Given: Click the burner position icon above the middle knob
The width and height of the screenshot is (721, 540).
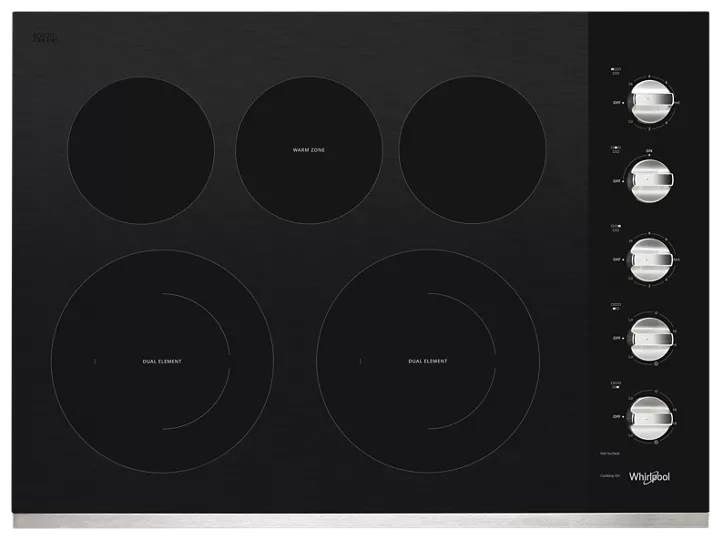Looking at the screenshot, I should (616, 228).
